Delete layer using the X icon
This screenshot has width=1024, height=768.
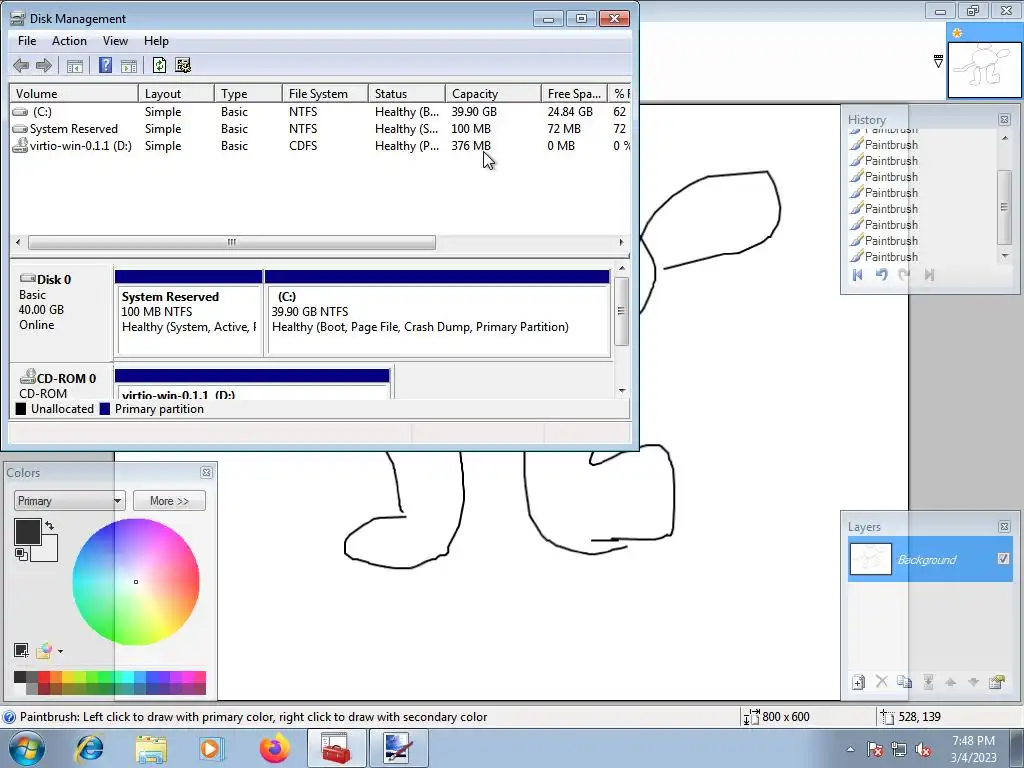click(x=882, y=682)
